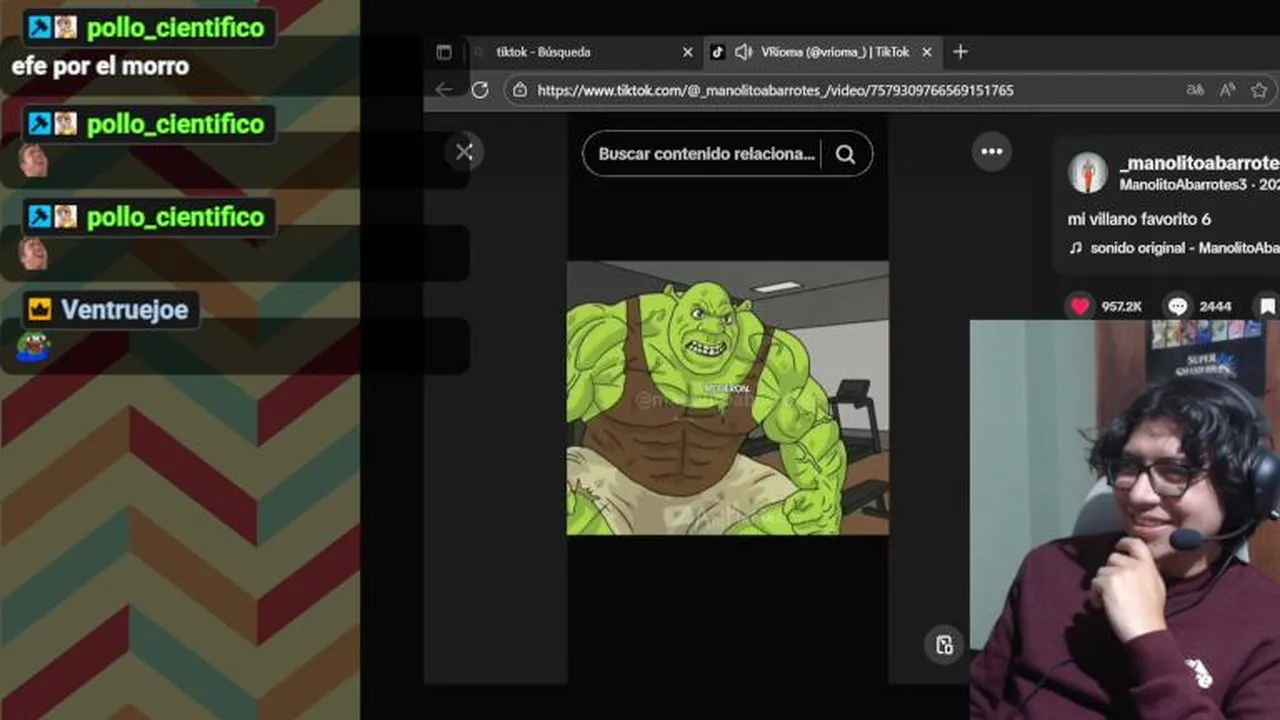
Task: Click the Ventruejoe chat username
Action: tap(125, 310)
